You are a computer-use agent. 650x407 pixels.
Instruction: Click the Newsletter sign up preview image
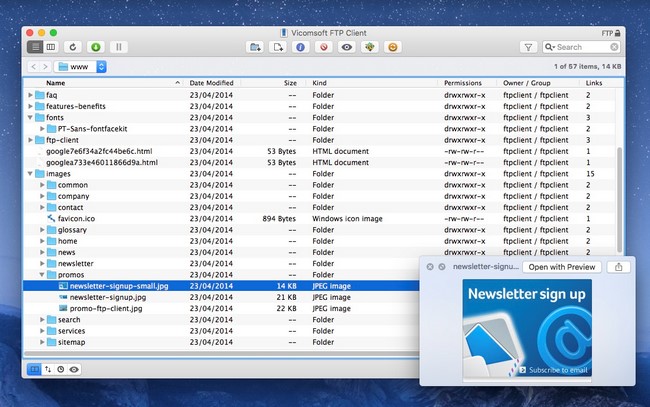(527, 328)
